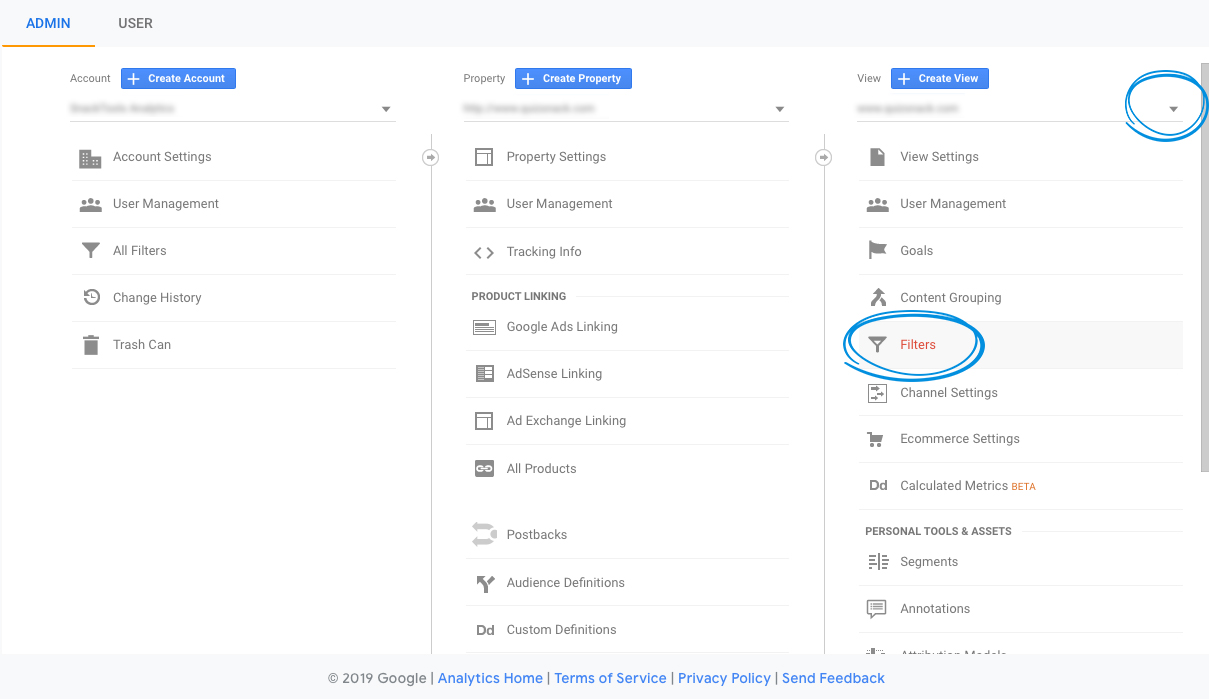This screenshot has height=699, width=1209.
Task: Open the Analytics Home footer link
Action: (x=490, y=678)
